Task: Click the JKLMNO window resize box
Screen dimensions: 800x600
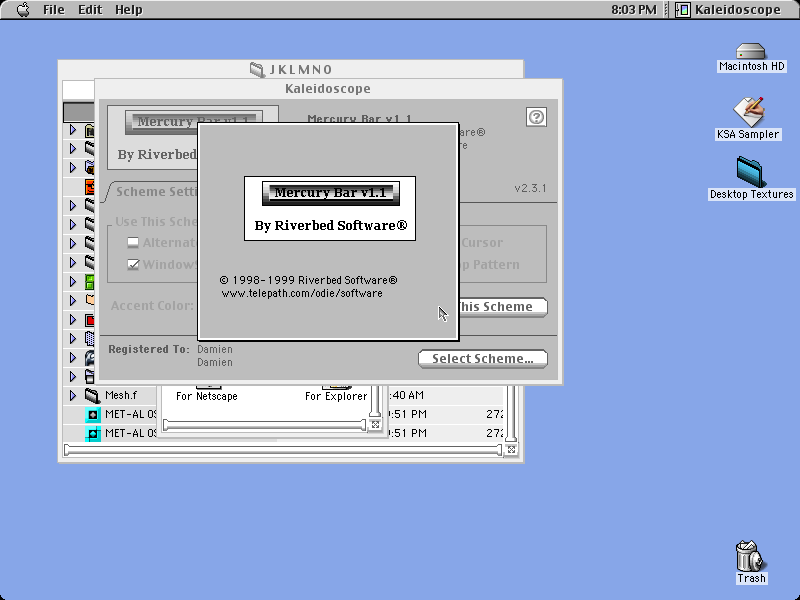Action: tap(511, 449)
